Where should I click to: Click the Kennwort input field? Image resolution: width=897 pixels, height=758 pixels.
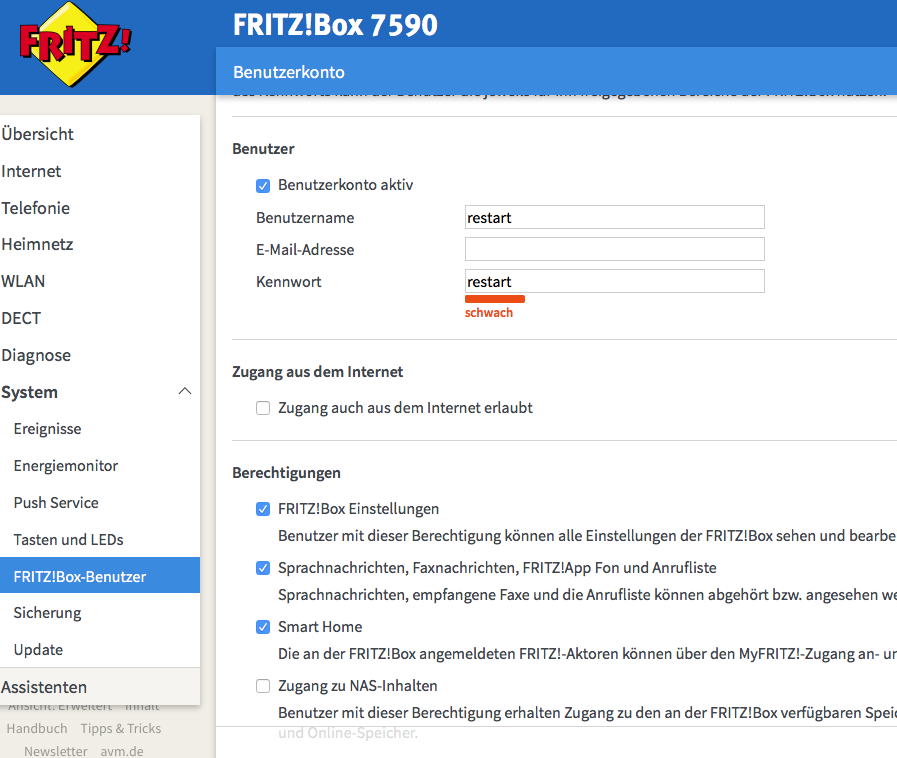pyautogui.click(x=614, y=281)
